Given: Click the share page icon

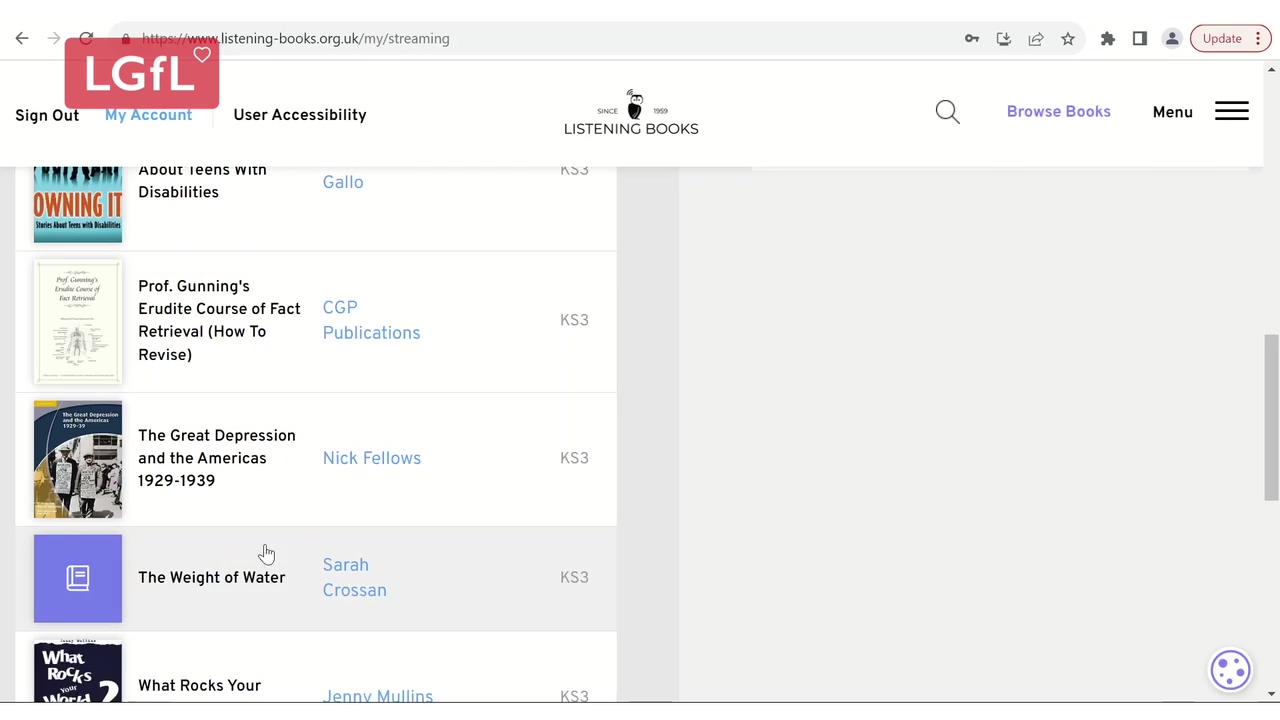Looking at the screenshot, I should coord(1035,38).
